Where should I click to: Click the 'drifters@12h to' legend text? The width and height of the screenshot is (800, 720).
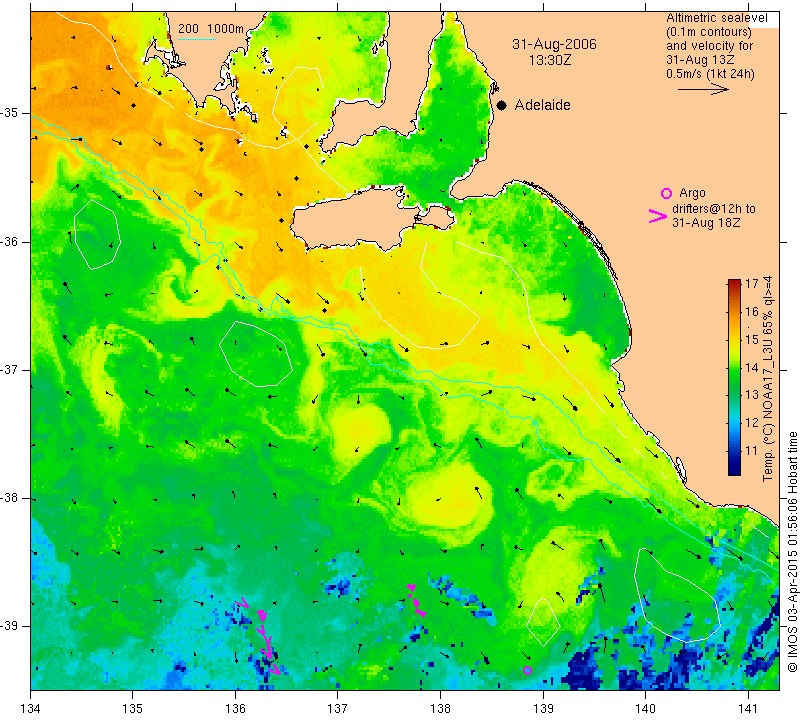714,209
